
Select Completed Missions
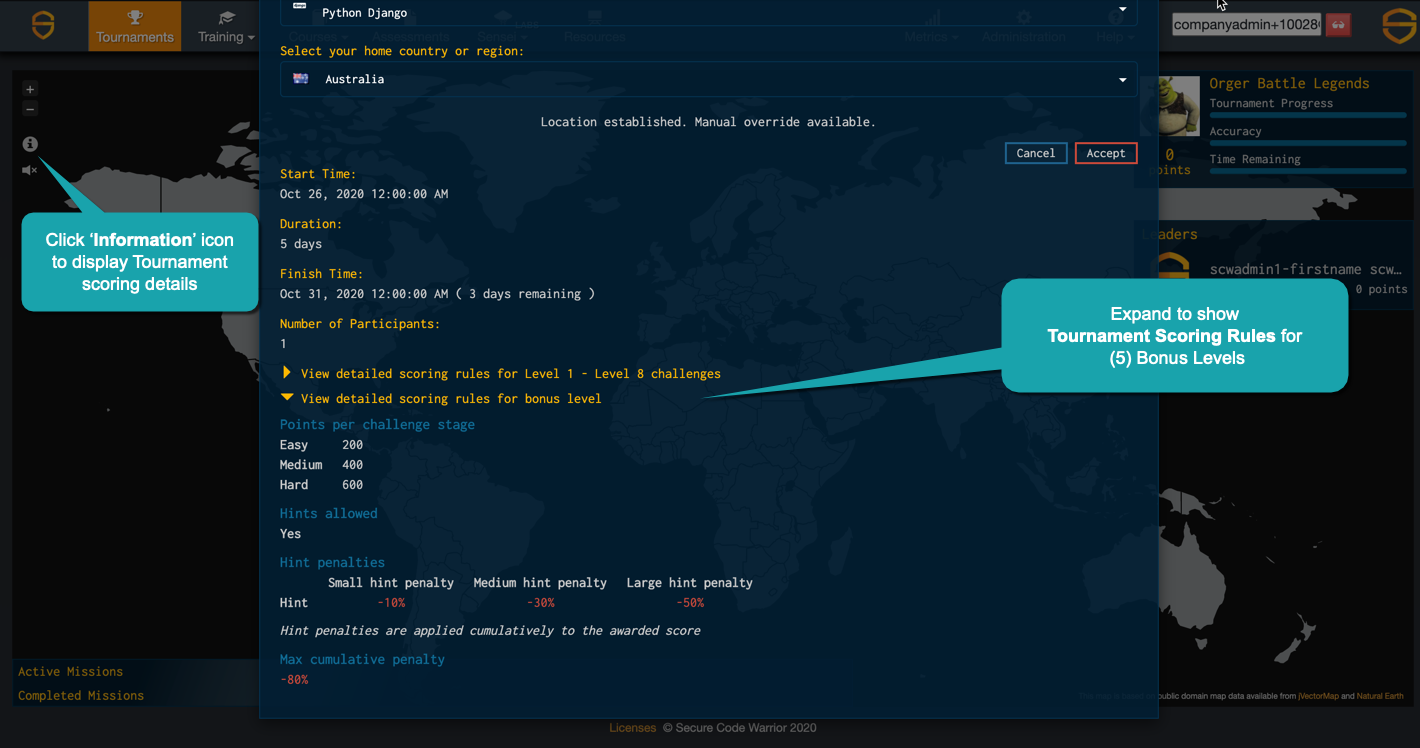click(81, 695)
